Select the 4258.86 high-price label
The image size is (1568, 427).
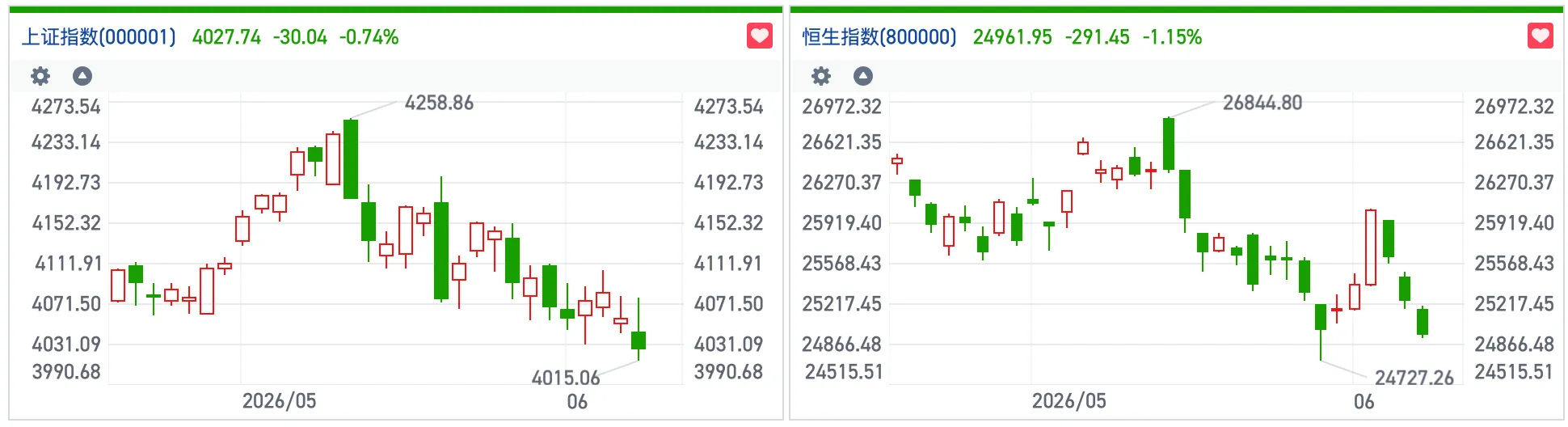pyautogui.click(x=439, y=103)
